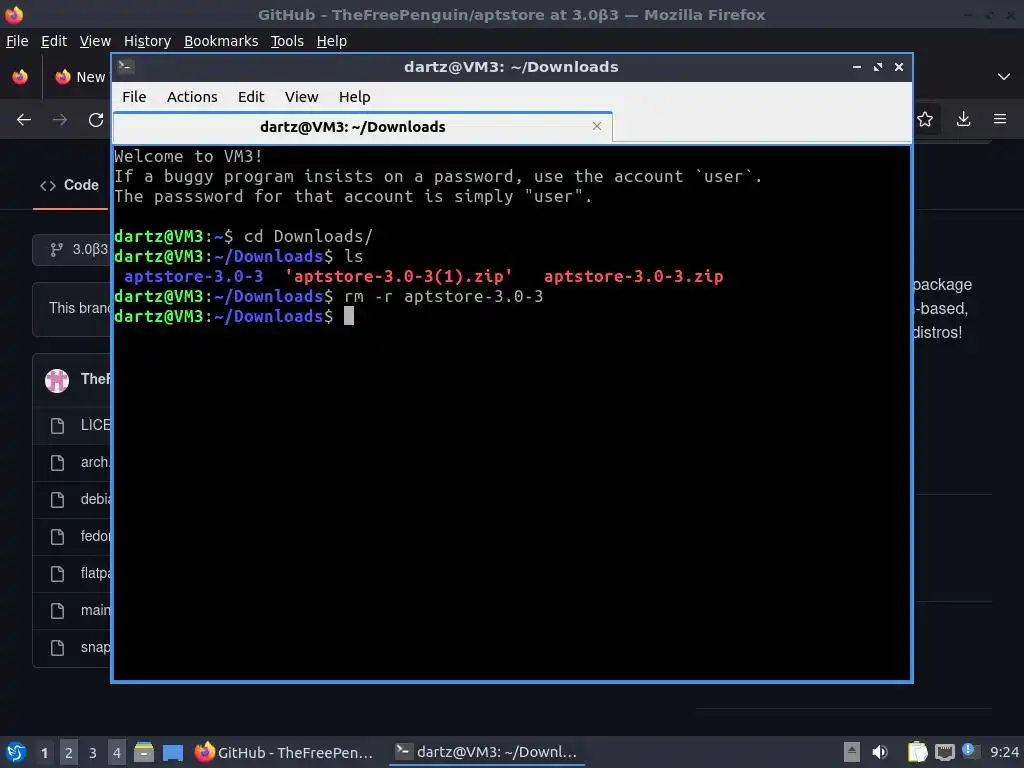Open the snap file row on GitHub

tap(72, 647)
